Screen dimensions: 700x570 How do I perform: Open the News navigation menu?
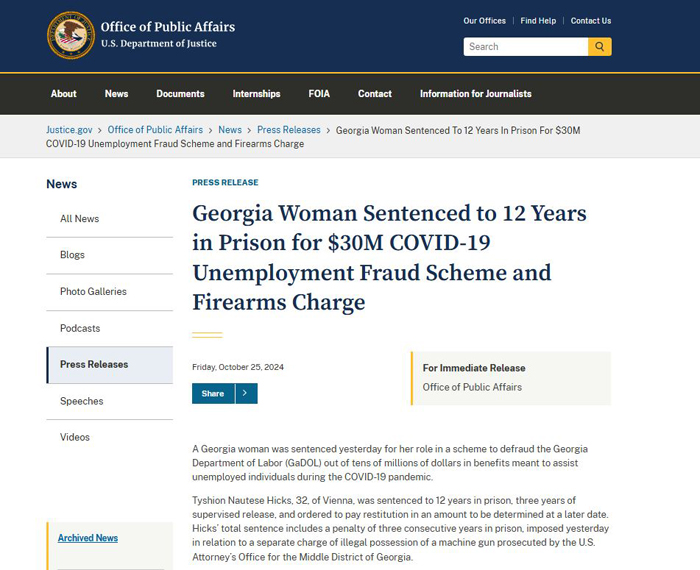click(117, 94)
